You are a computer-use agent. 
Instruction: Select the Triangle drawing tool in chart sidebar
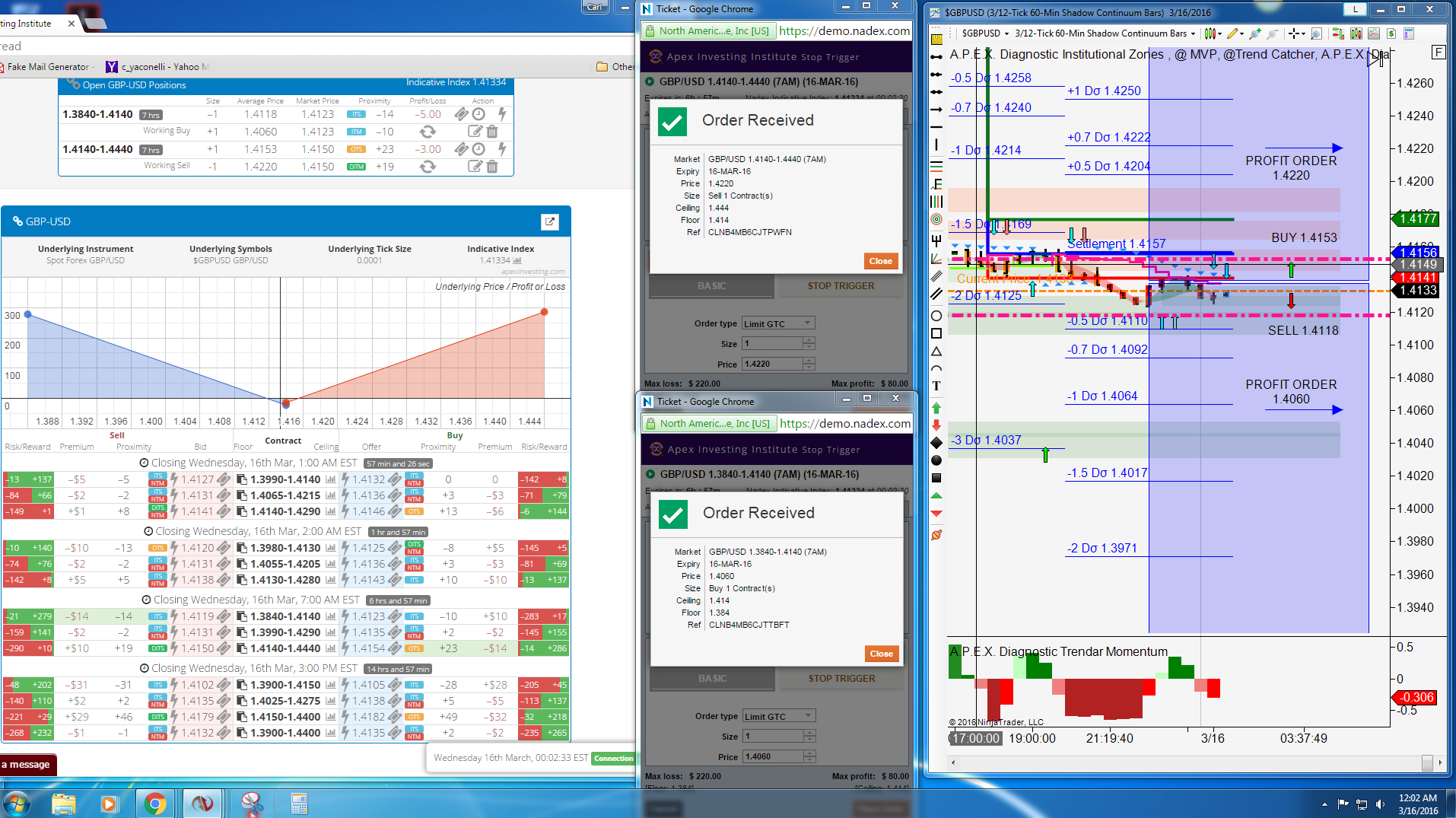(x=936, y=351)
